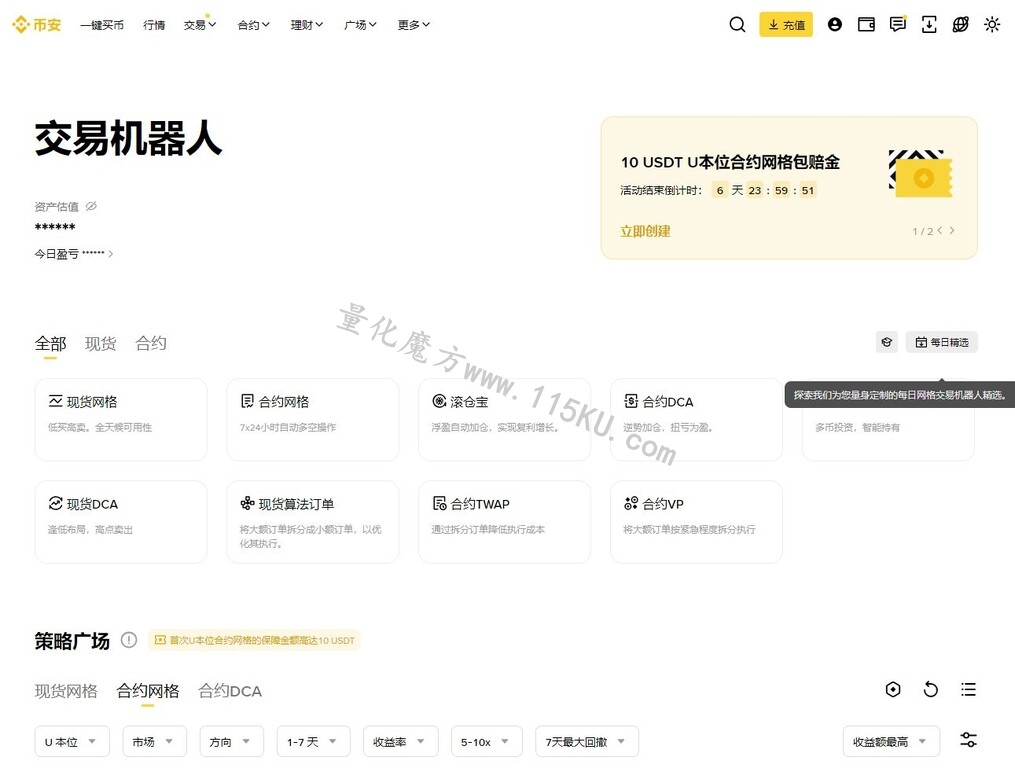Open the 现货网格 card
The width and height of the screenshot is (1015, 768).
click(x=121, y=420)
